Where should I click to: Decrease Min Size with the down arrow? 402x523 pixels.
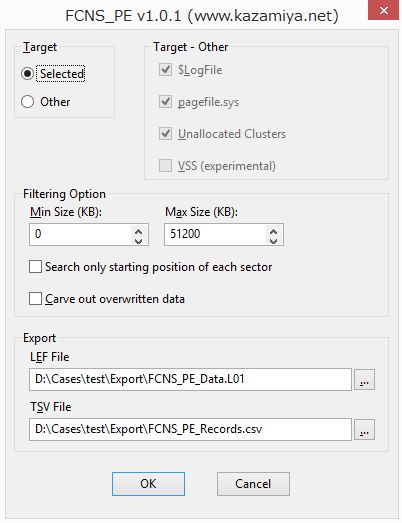point(138,239)
